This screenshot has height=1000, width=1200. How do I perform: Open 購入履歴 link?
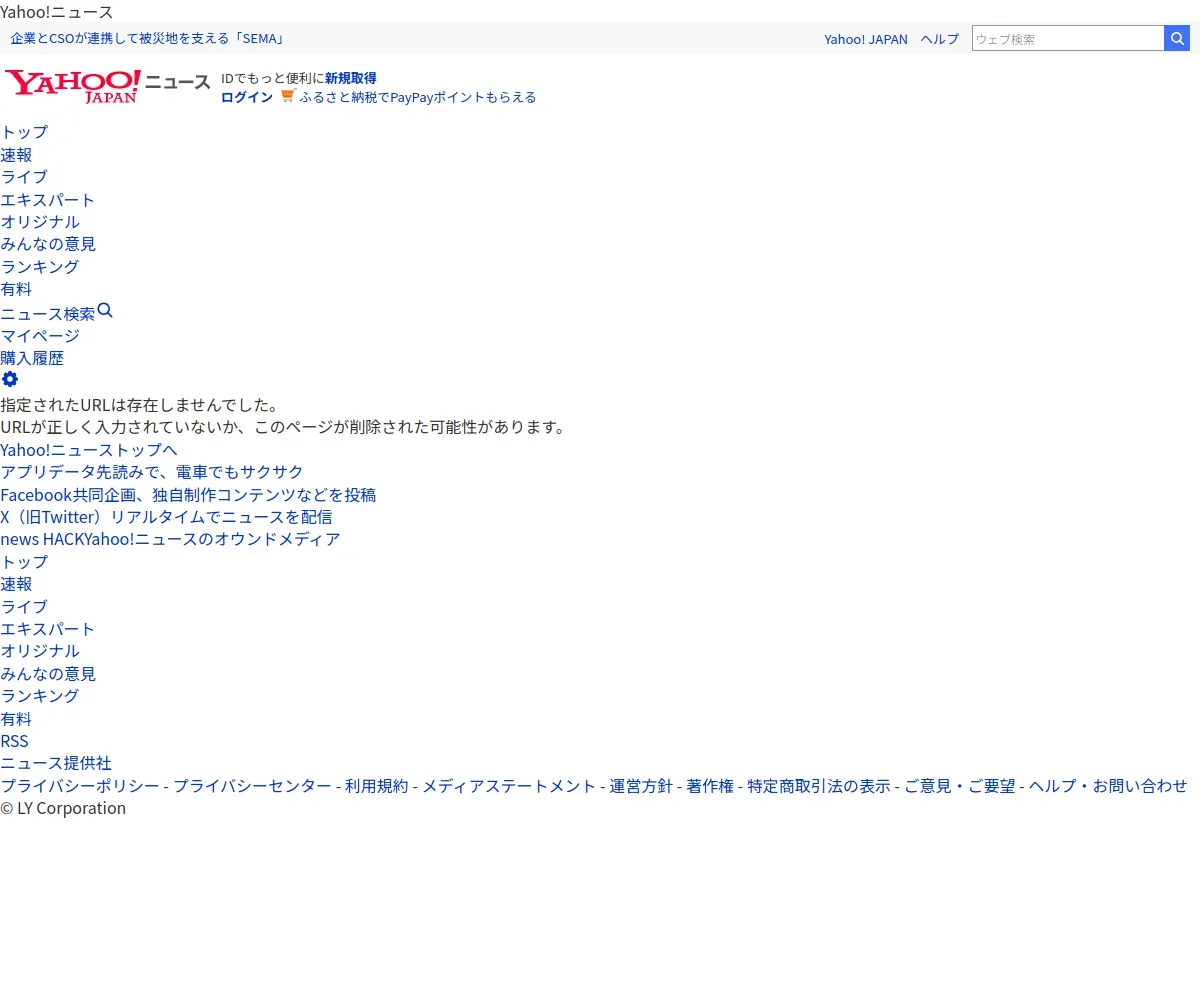click(32, 358)
